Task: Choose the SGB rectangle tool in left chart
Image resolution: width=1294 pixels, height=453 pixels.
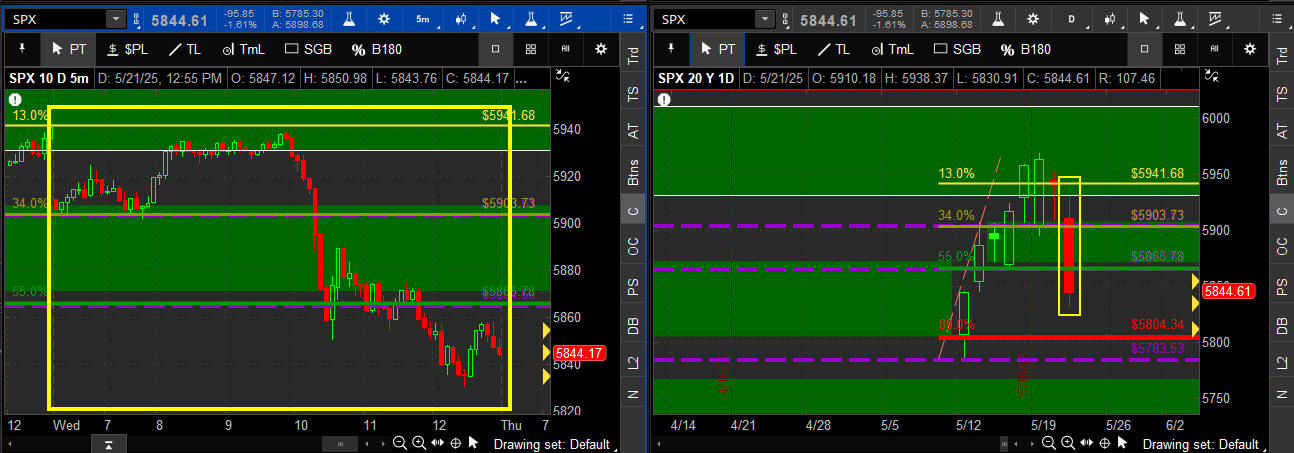Action: [x=311, y=49]
